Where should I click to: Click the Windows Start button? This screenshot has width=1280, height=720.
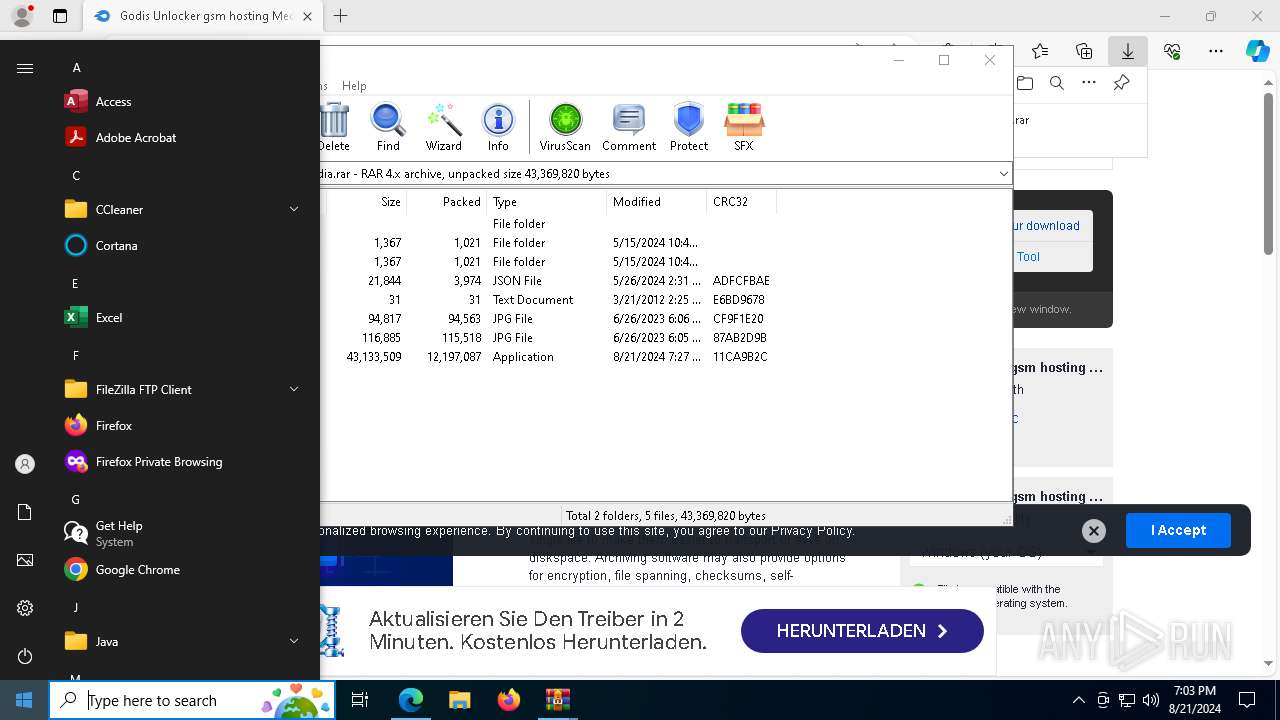(x=24, y=700)
